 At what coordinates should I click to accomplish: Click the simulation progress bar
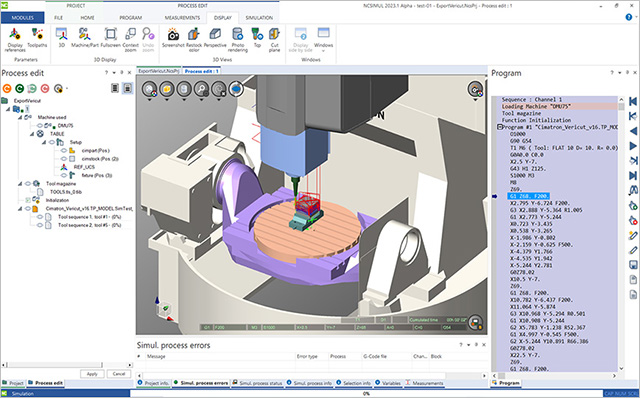(x=365, y=394)
